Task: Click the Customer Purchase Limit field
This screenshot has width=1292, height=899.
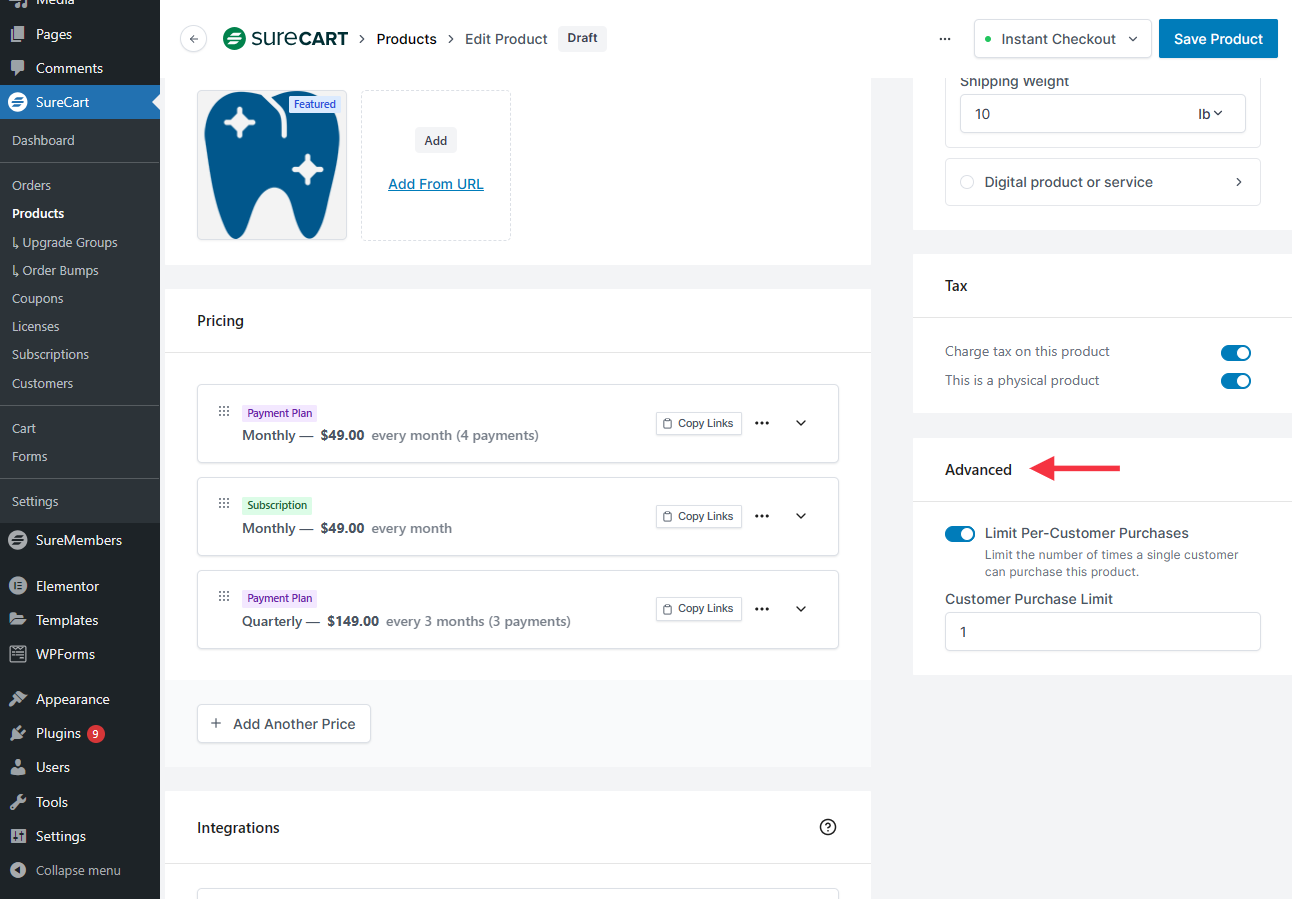Action: click(1102, 632)
